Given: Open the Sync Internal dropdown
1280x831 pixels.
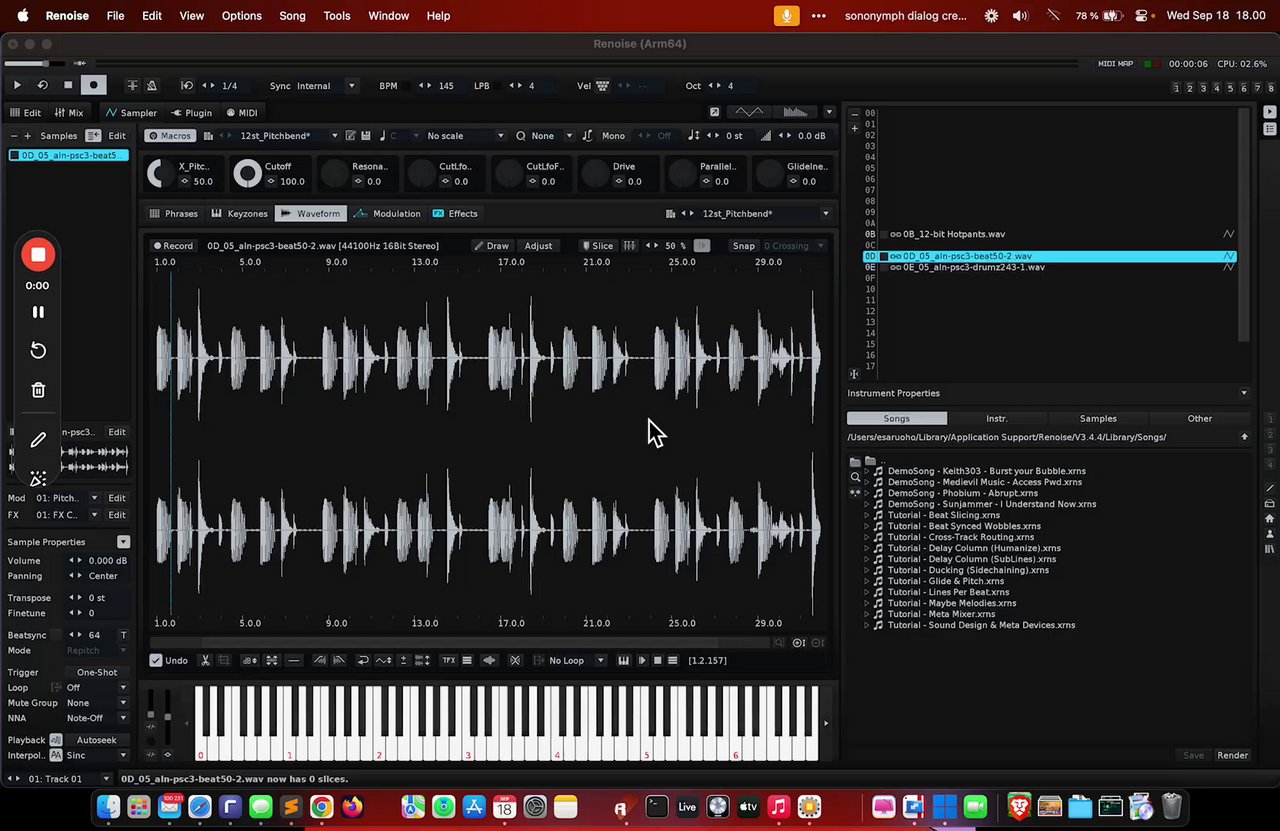Looking at the screenshot, I should coord(312,86).
